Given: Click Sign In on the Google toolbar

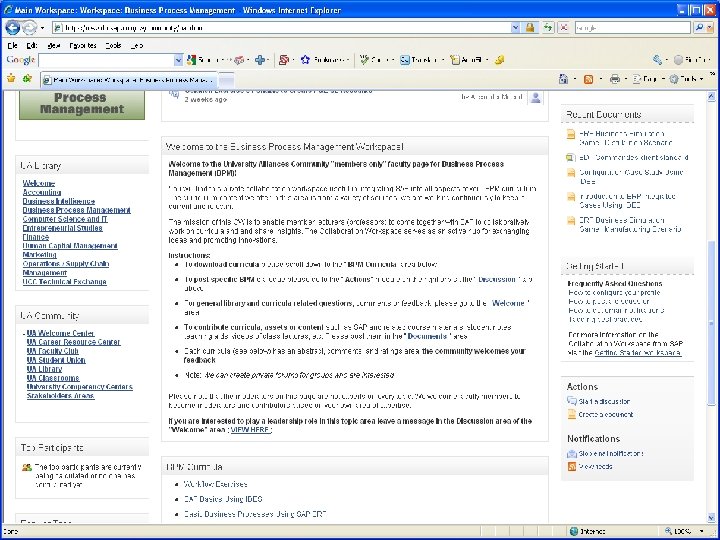Looking at the screenshot, I should tap(692, 60).
